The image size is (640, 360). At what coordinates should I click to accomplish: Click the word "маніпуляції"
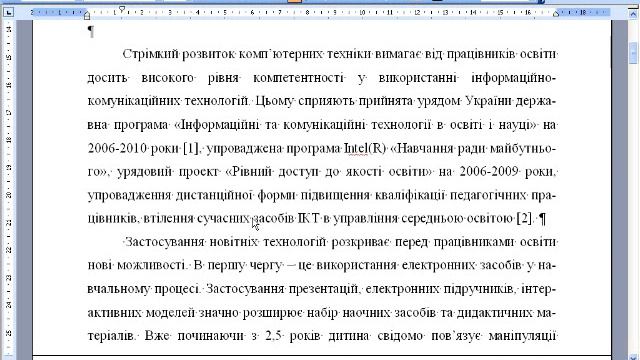point(522,336)
